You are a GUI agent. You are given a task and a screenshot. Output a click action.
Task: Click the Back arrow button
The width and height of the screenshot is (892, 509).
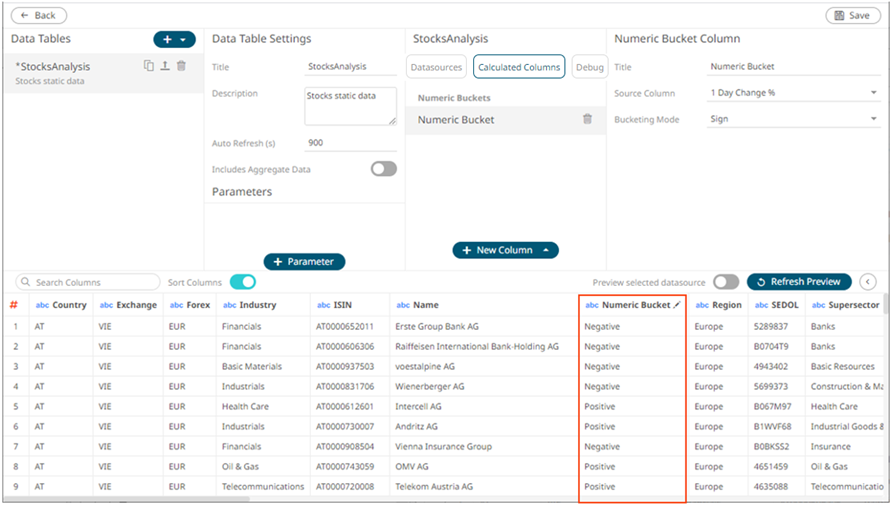[x=38, y=16]
